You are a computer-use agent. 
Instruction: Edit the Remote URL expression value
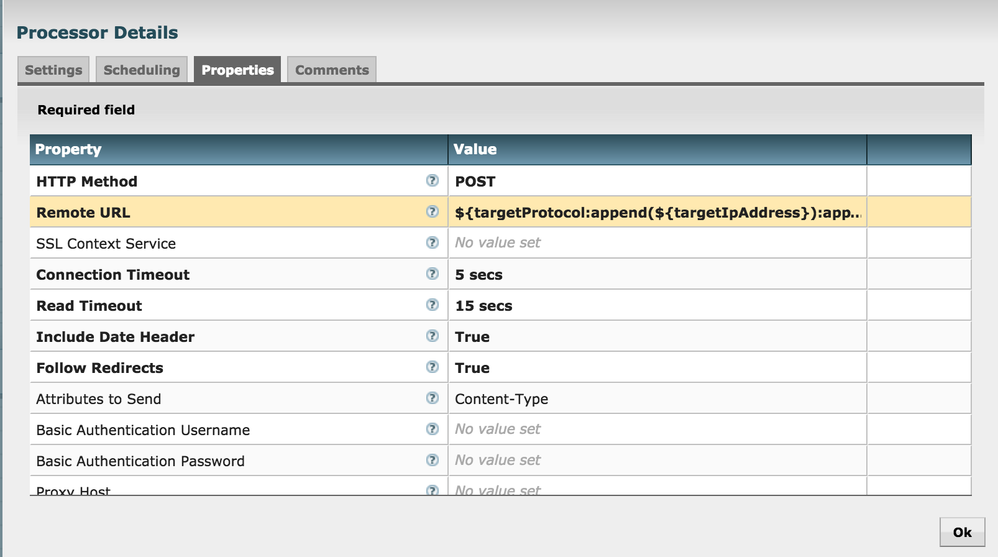click(656, 212)
